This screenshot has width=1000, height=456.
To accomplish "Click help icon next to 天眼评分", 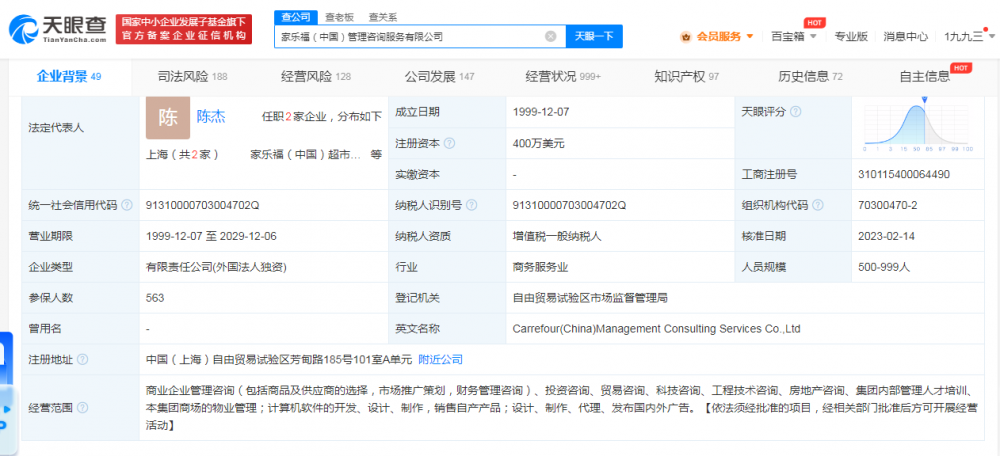I will click(x=796, y=112).
